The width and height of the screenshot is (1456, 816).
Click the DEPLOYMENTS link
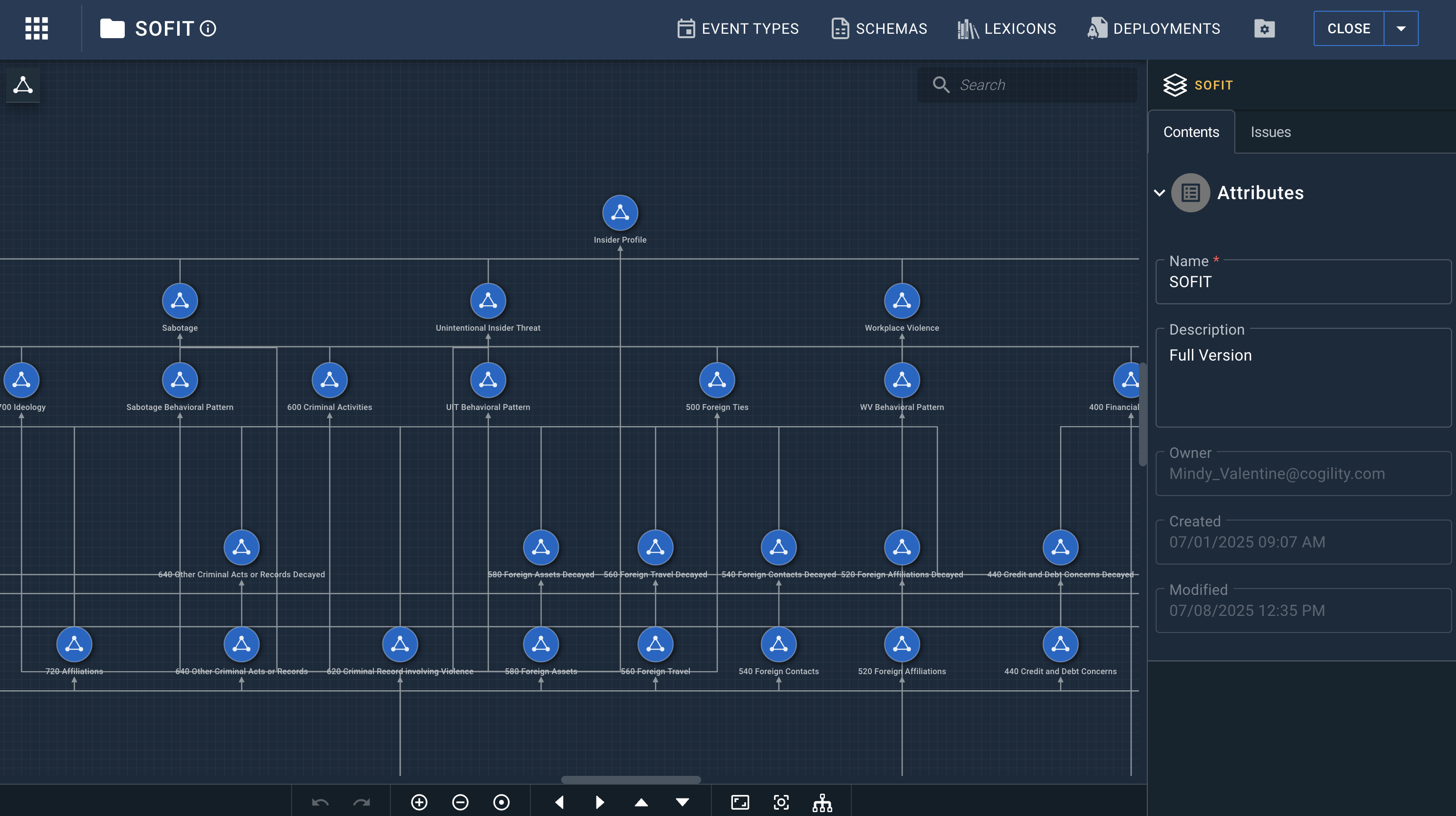[1154, 28]
